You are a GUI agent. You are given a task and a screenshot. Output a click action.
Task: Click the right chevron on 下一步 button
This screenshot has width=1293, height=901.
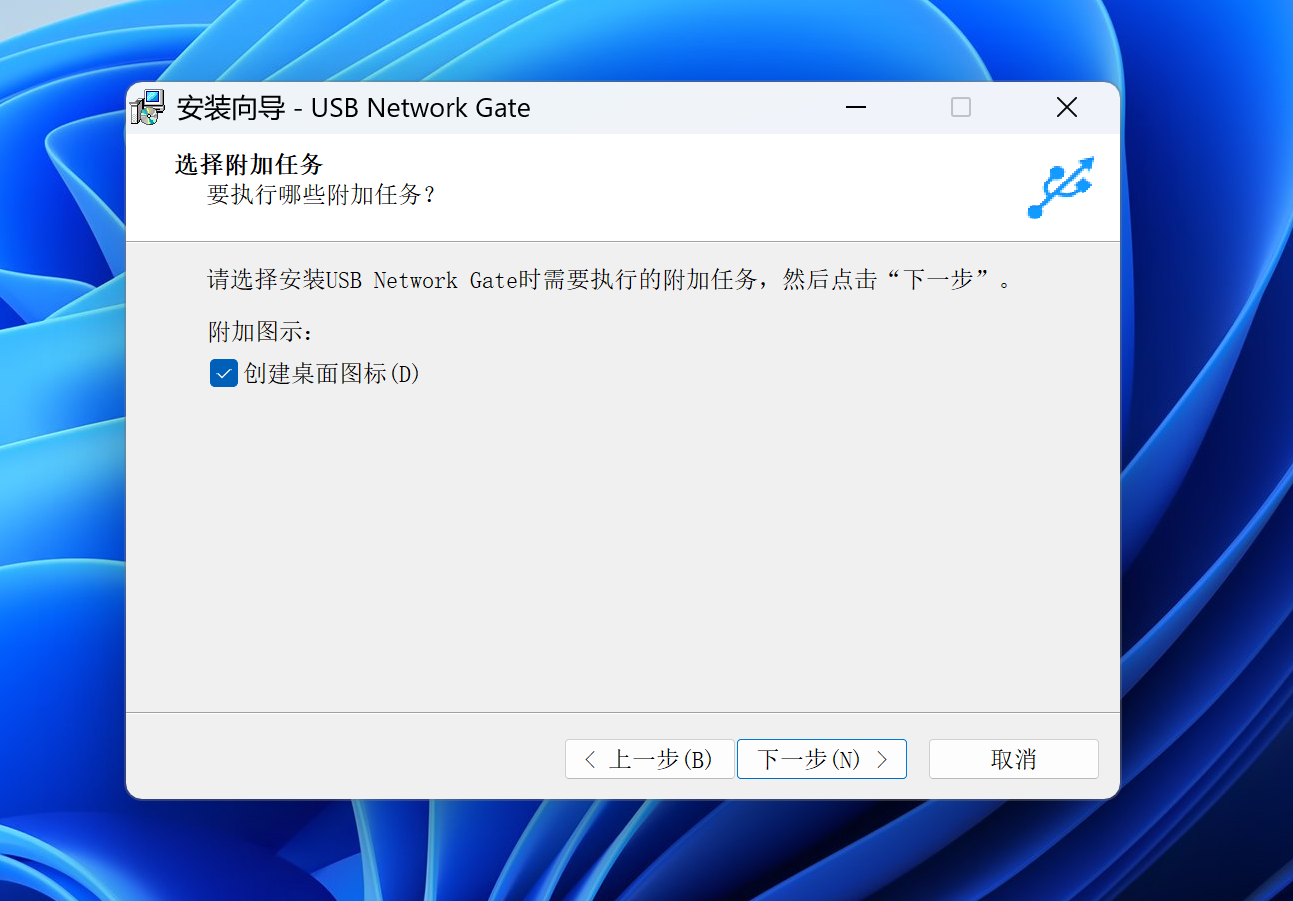pyautogui.click(x=882, y=759)
